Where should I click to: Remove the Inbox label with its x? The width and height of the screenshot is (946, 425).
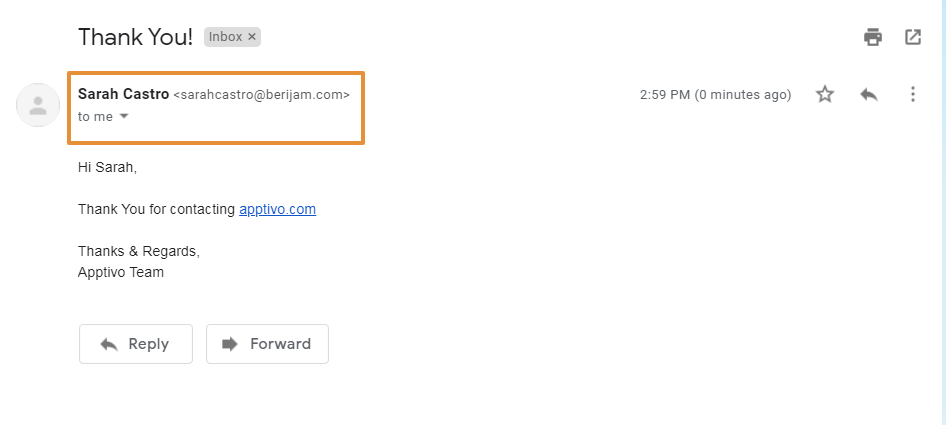(x=253, y=37)
